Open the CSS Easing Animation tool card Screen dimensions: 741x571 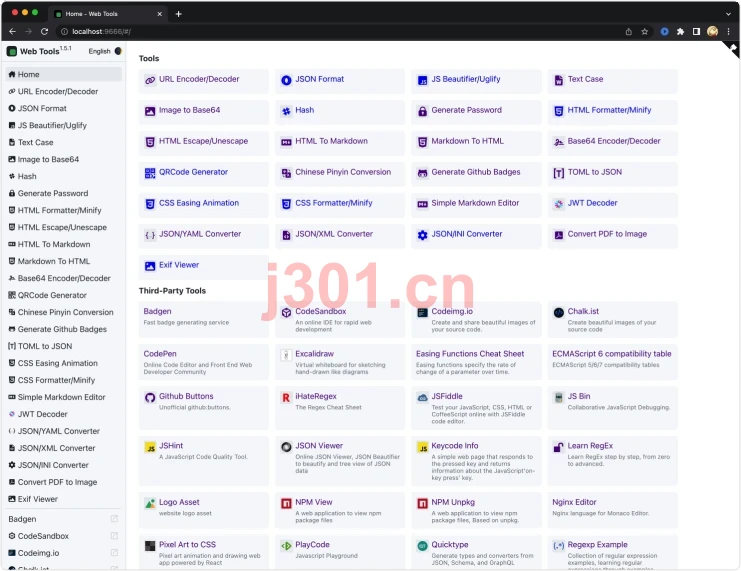(x=204, y=205)
